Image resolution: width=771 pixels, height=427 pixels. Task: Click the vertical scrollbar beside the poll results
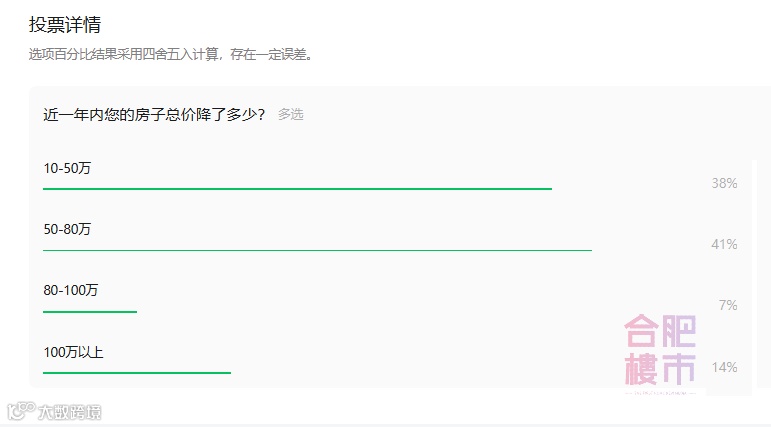point(755,270)
